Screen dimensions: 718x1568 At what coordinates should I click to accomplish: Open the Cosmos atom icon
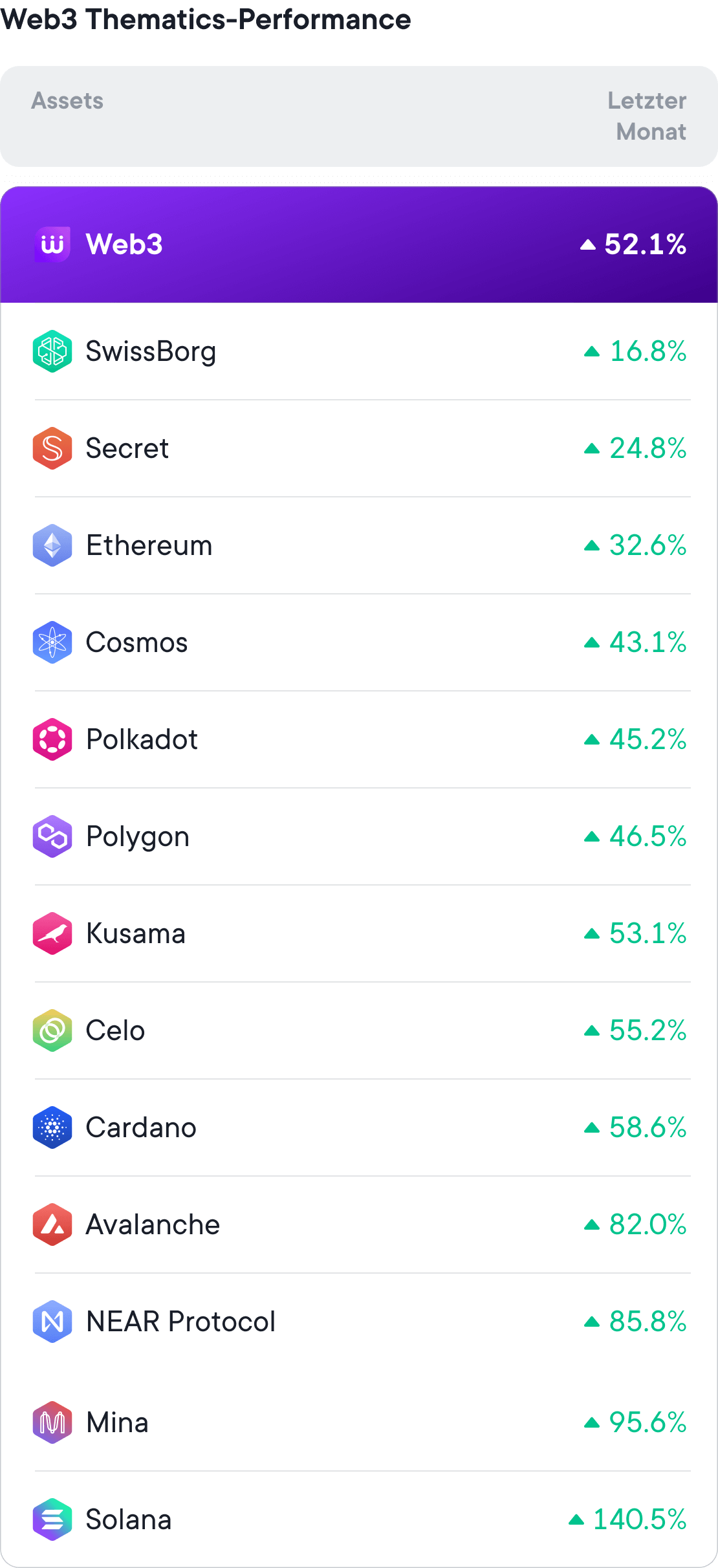[52, 642]
